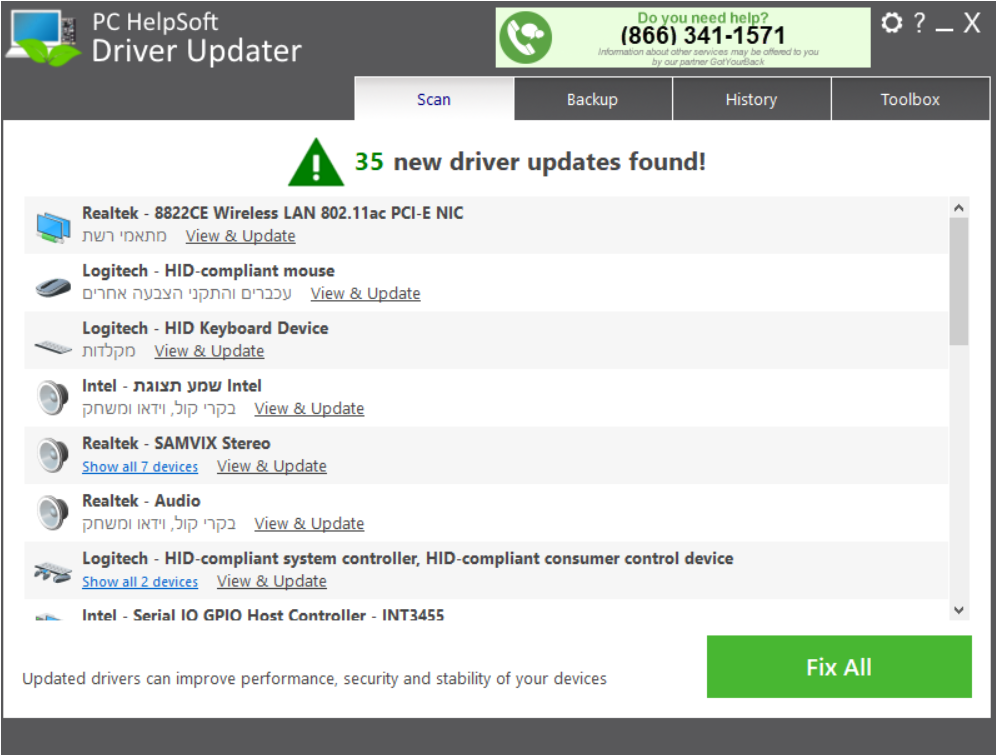The image size is (997, 756).
Task: Click the scroll up arrow
Action: (x=959, y=207)
